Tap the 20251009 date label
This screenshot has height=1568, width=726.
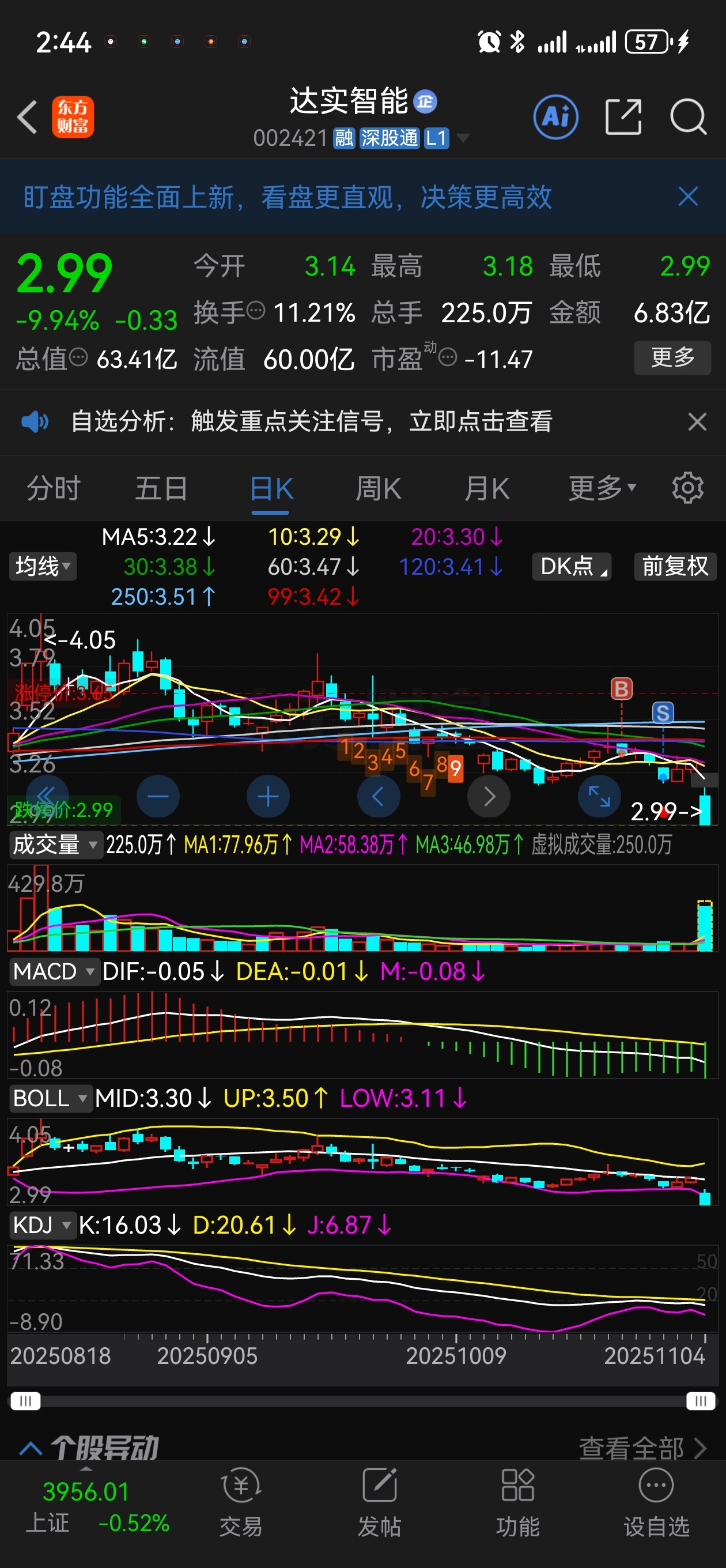pyautogui.click(x=456, y=1356)
